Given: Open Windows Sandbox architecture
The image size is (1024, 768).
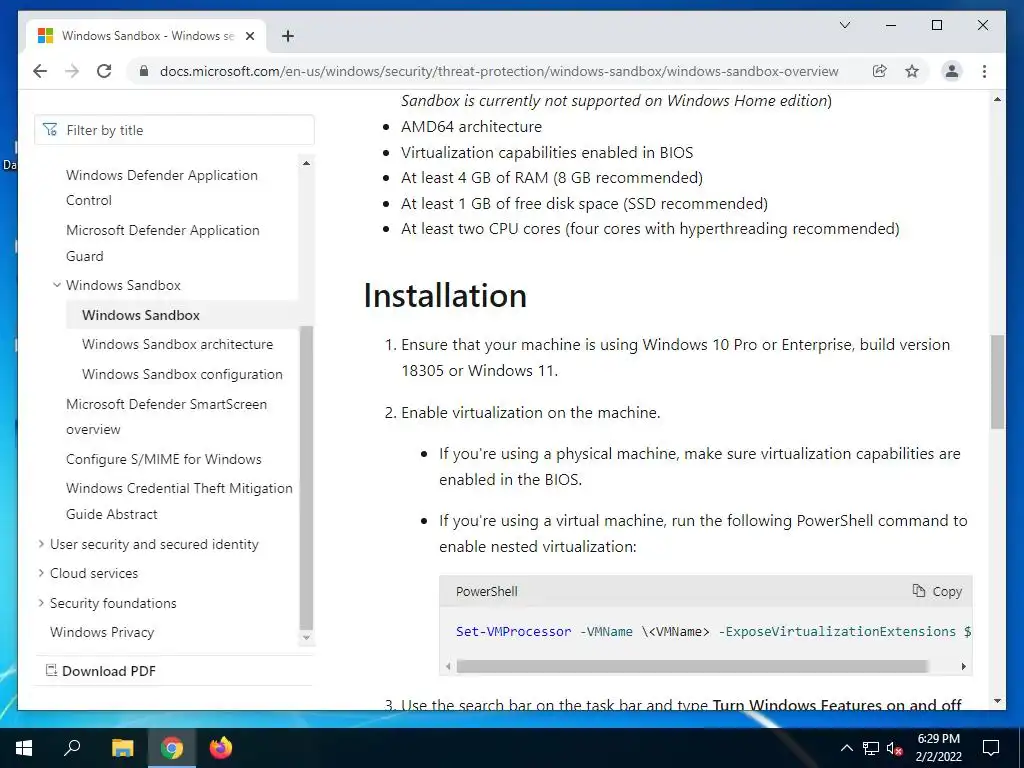Looking at the screenshot, I should (177, 344).
